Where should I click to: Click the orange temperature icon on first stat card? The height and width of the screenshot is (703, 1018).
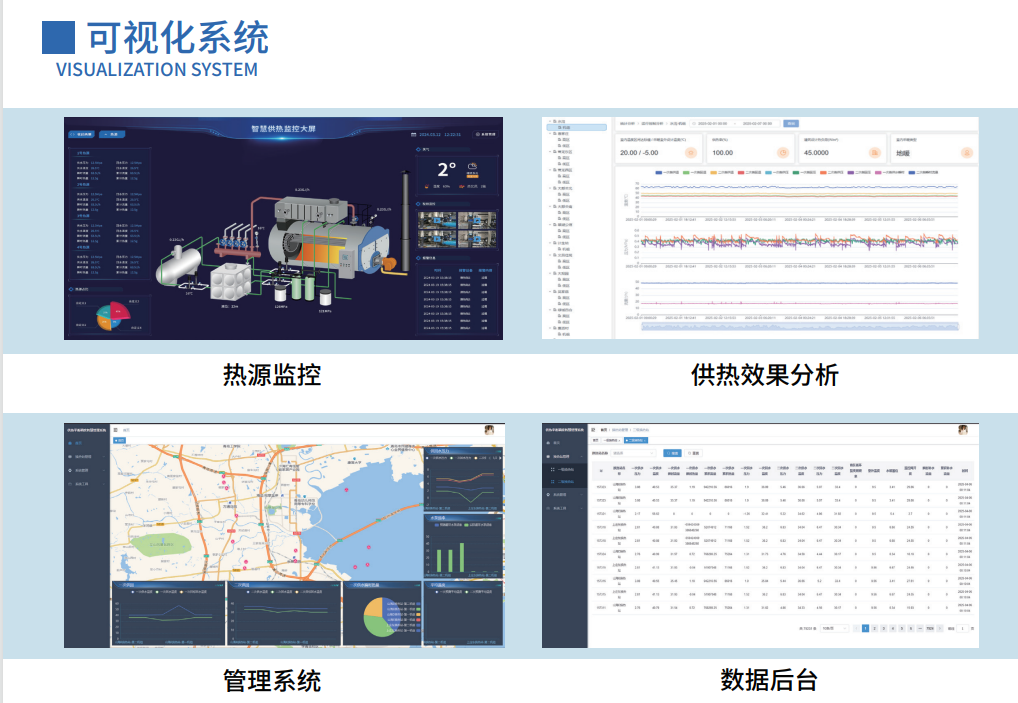tap(690, 152)
